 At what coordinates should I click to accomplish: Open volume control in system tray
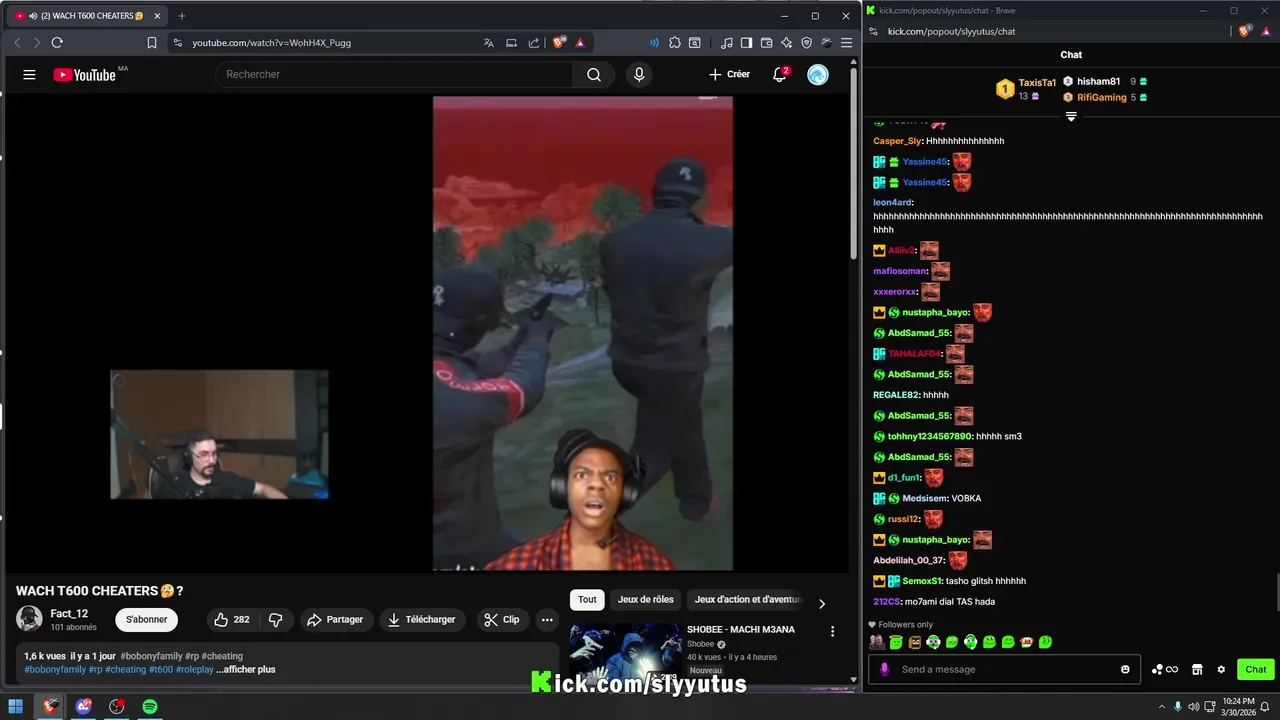1196,707
